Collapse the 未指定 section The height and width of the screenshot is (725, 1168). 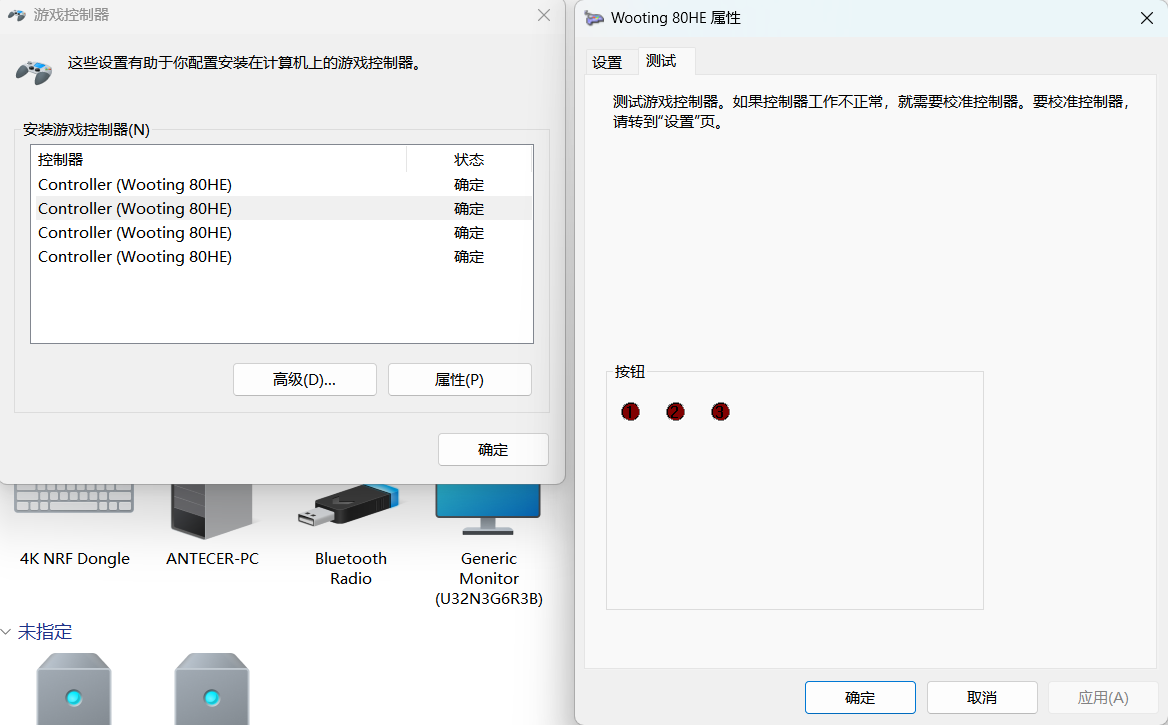(x=8, y=631)
